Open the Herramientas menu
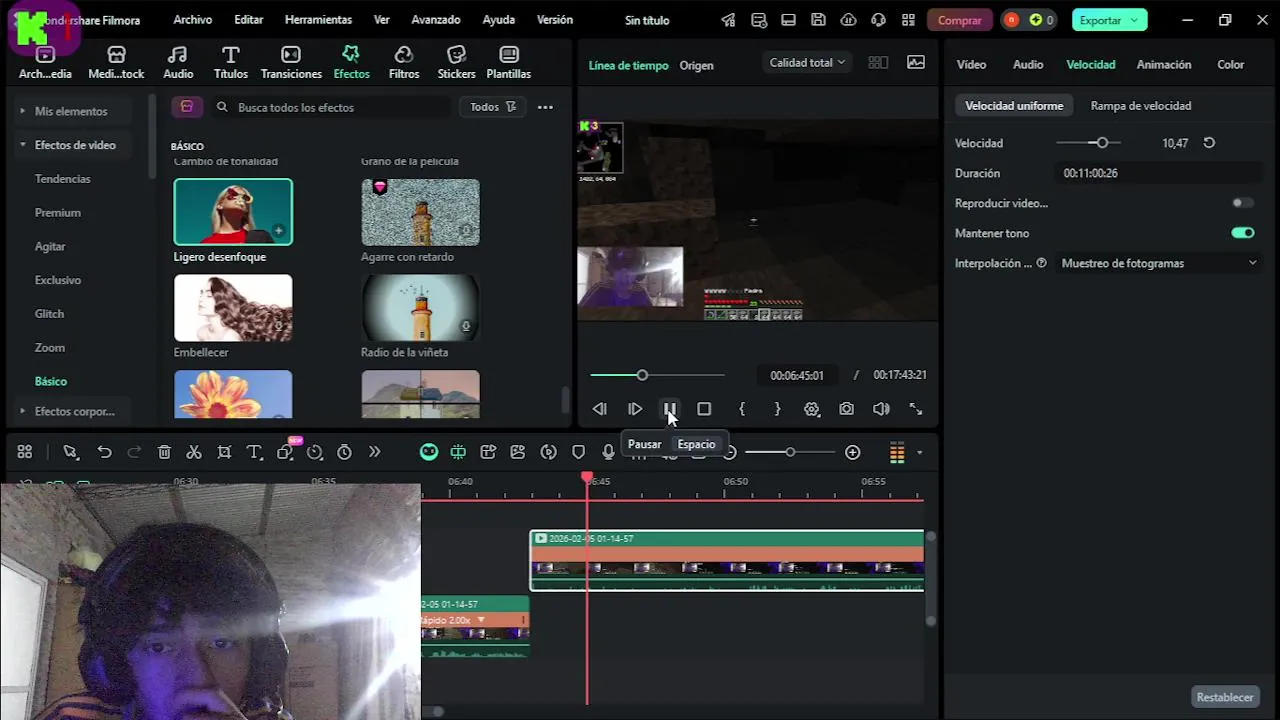1280x720 pixels. click(x=318, y=20)
